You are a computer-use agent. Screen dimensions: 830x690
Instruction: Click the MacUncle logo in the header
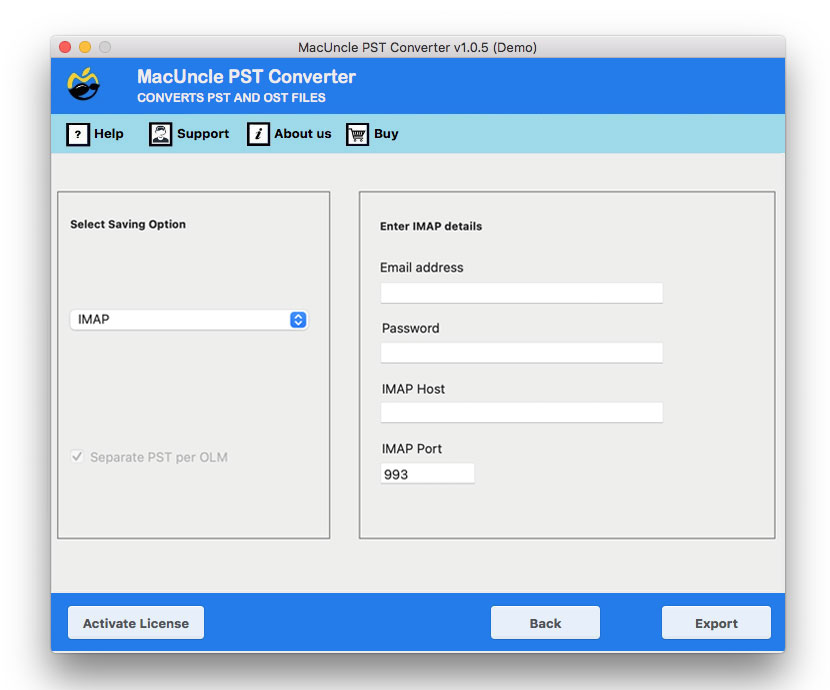84,85
